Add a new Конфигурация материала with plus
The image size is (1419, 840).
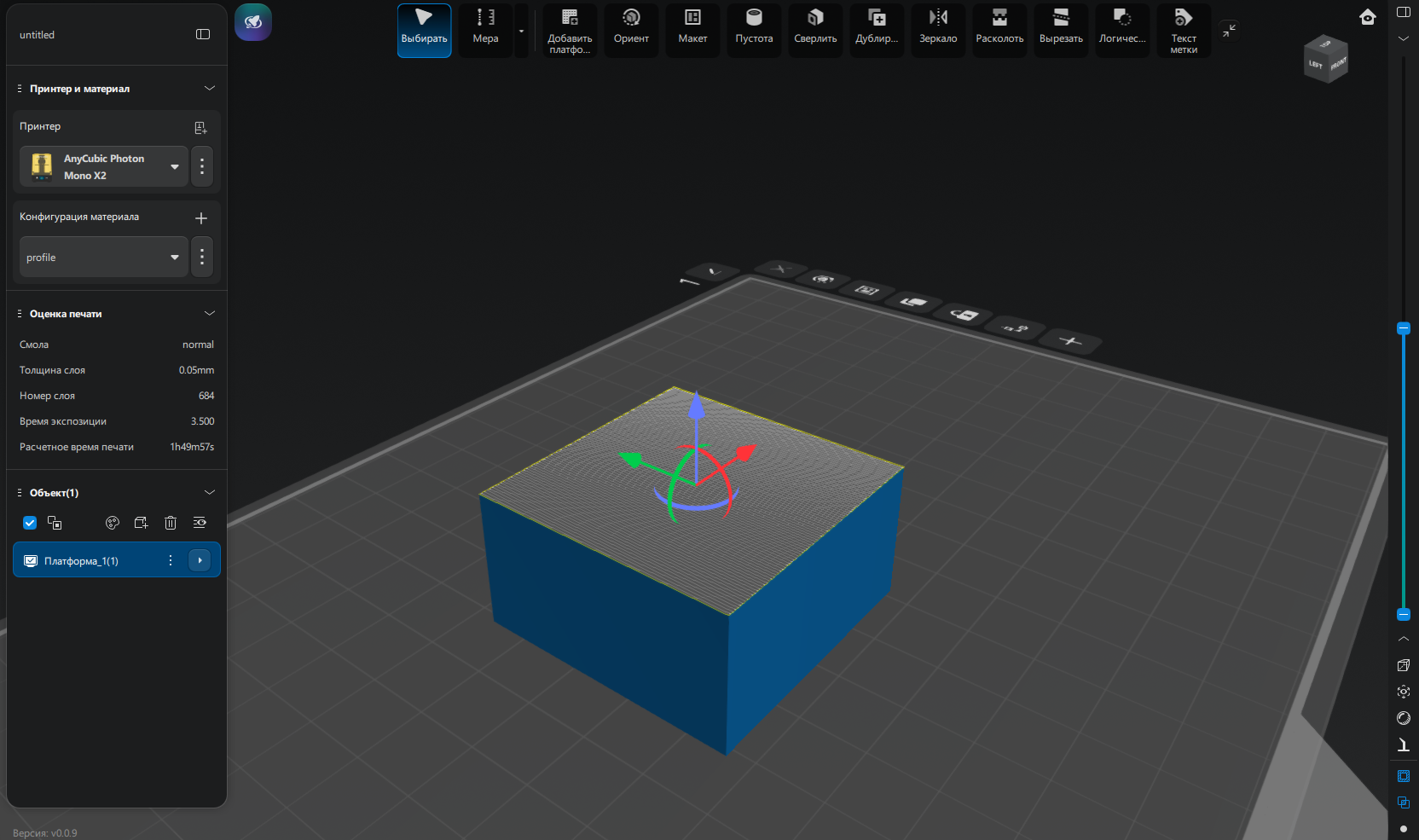[201, 218]
